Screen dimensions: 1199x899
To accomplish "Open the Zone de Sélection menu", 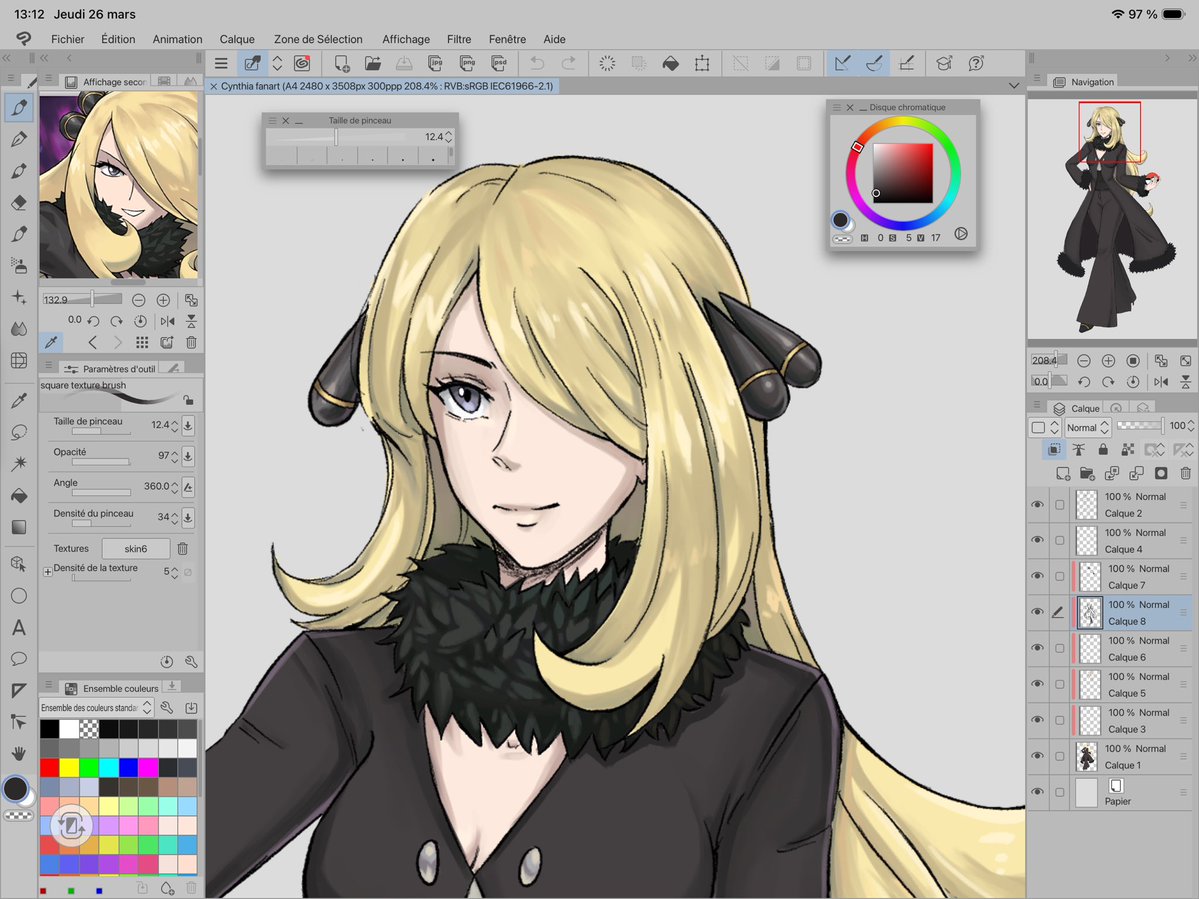I will [318, 39].
